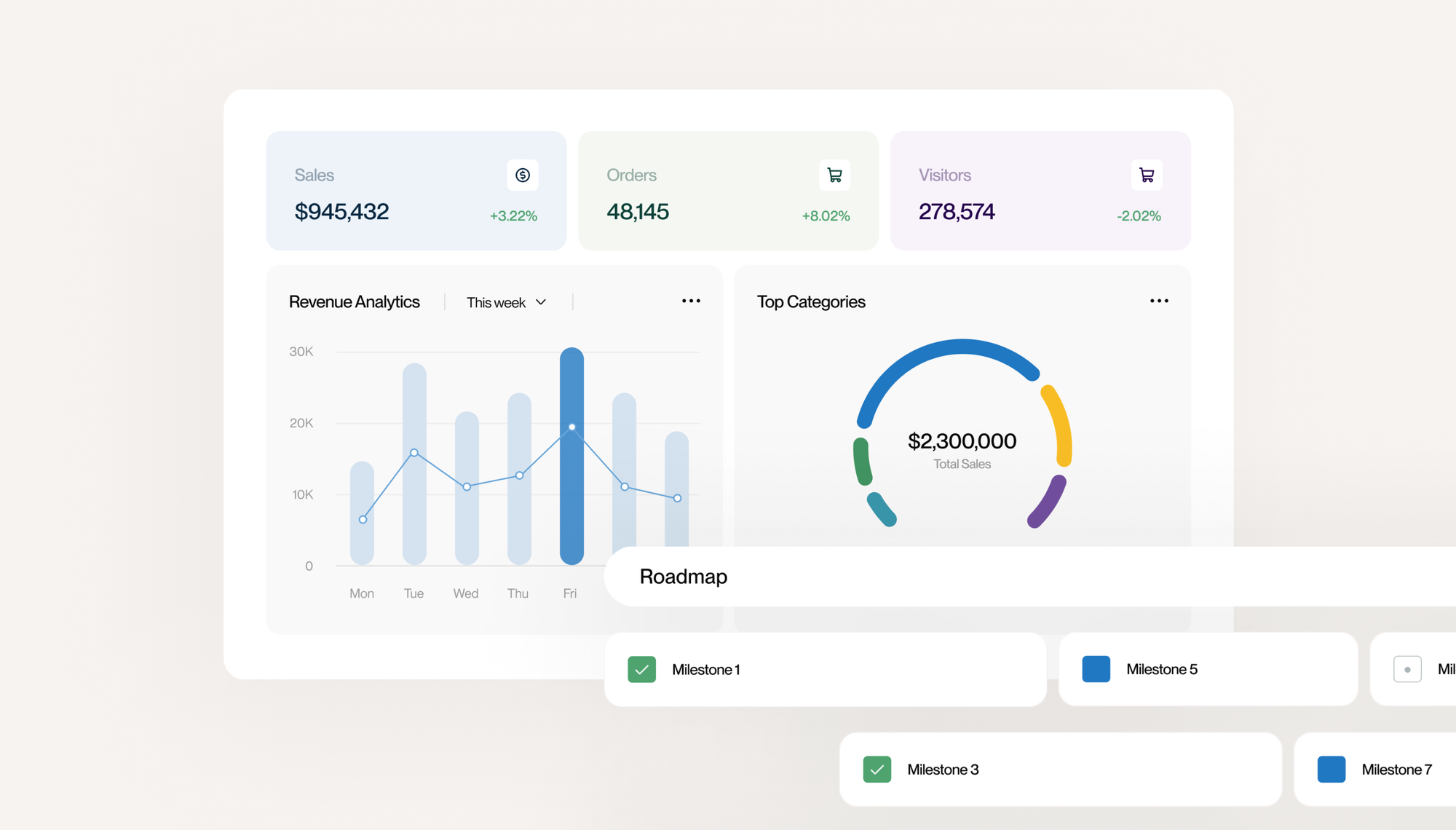Toggle the Milestone 3 checkbox
The height and width of the screenshot is (830, 1456).
click(877, 770)
